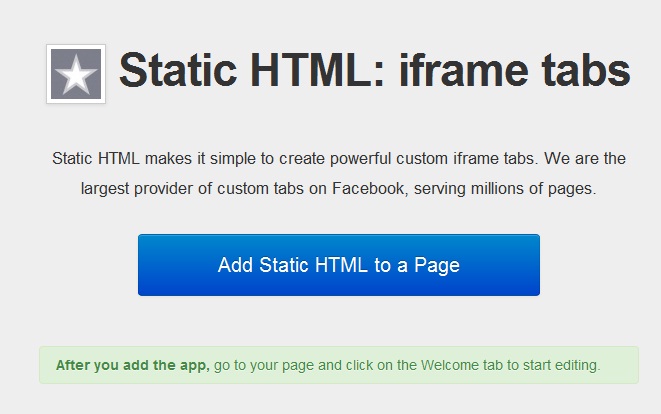
Task: Click the green notice banner
Action: (x=339, y=365)
